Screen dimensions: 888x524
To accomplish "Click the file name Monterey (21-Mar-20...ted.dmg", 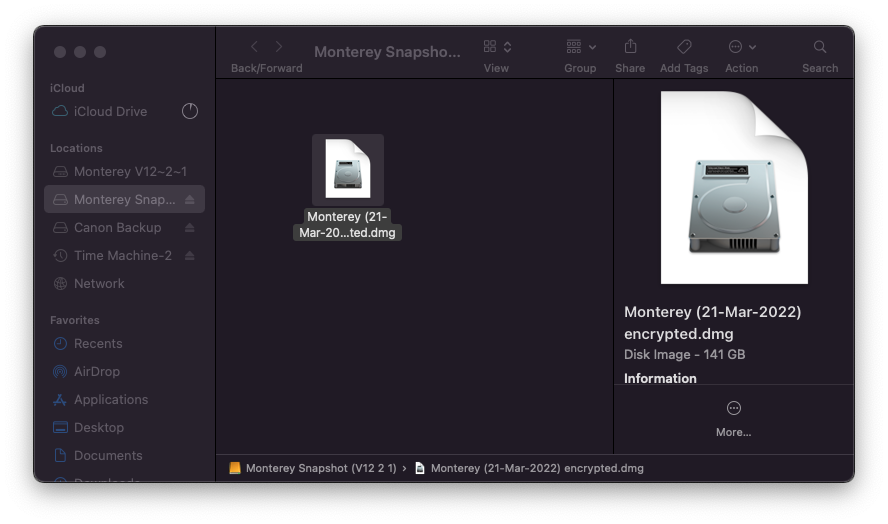I will tap(347, 225).
